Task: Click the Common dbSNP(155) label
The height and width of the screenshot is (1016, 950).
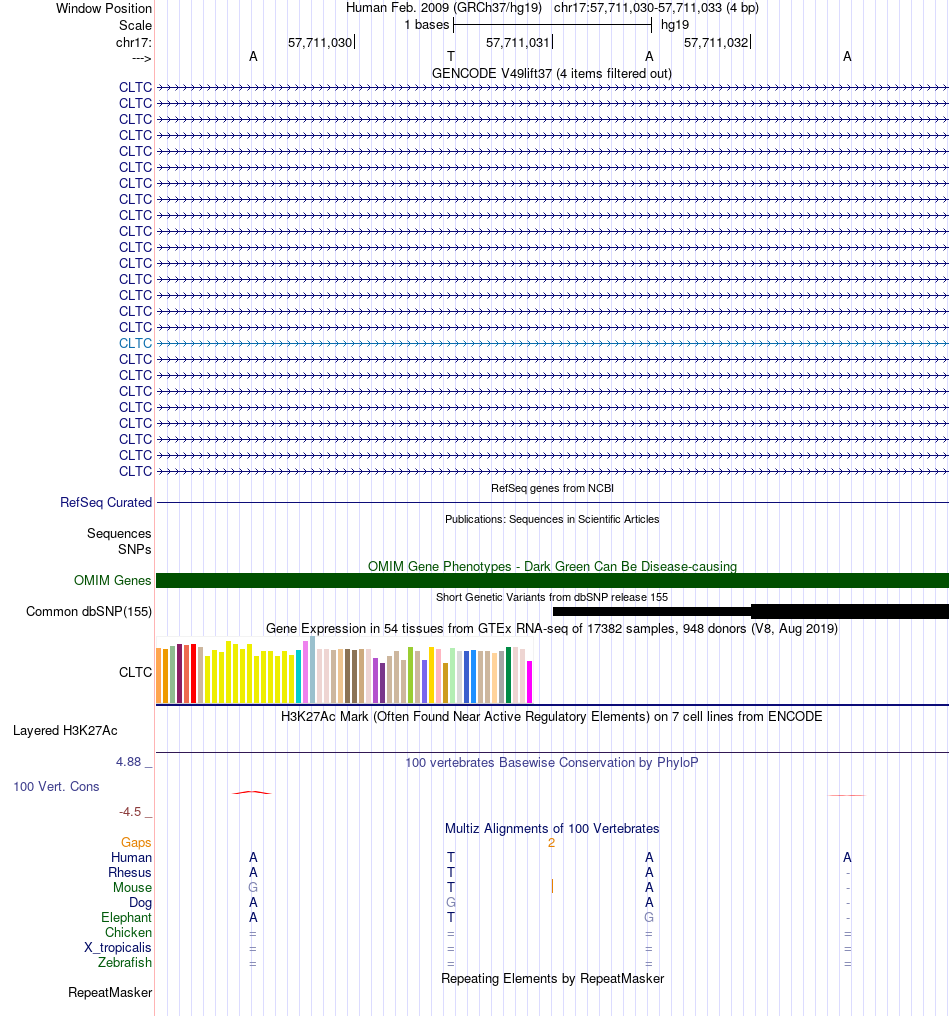Action: [x=89, y=611]
